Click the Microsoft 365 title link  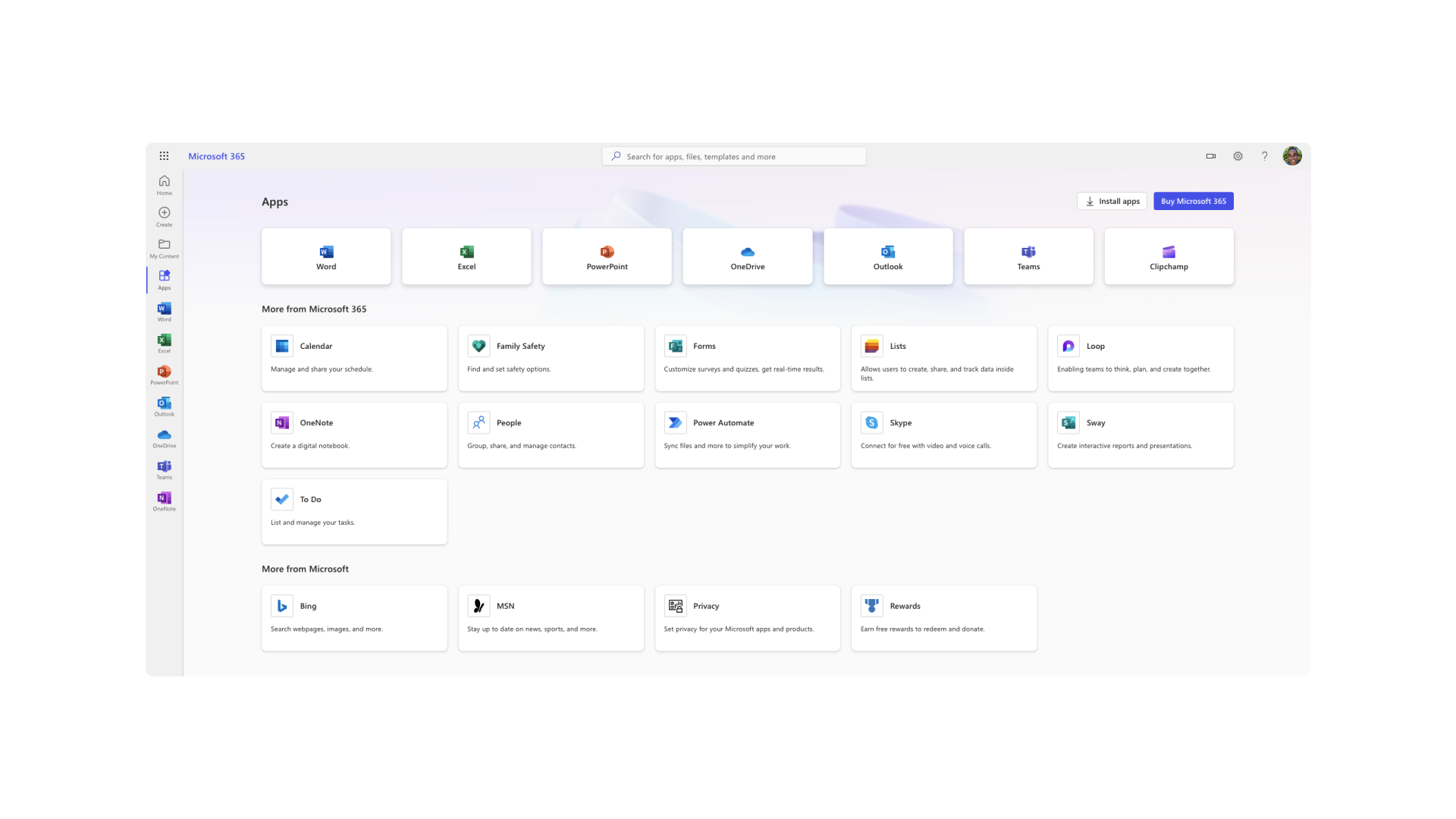(216, 156)
